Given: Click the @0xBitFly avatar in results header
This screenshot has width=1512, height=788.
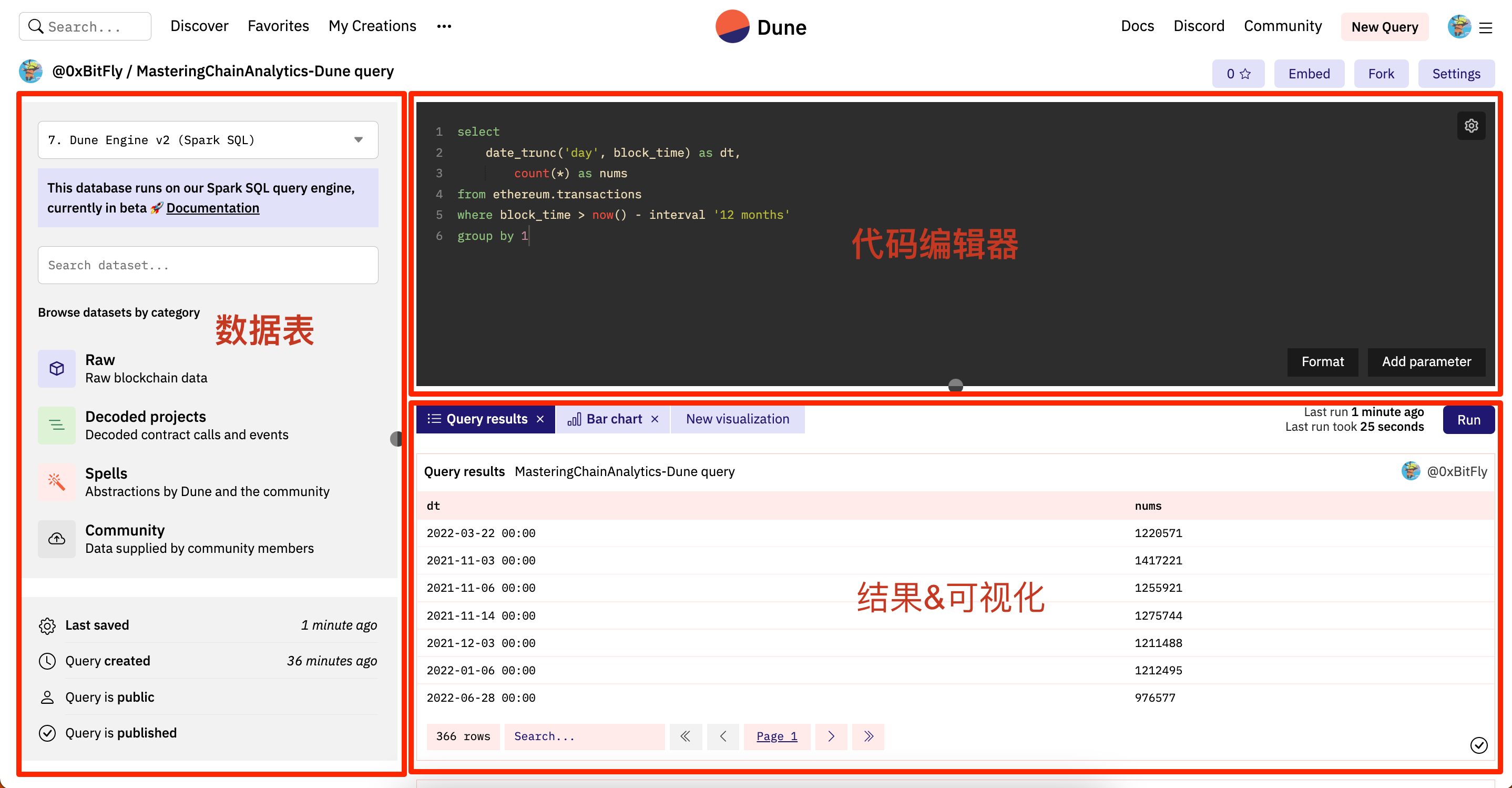Looking at the screenshot, I should coord(1411,471).
